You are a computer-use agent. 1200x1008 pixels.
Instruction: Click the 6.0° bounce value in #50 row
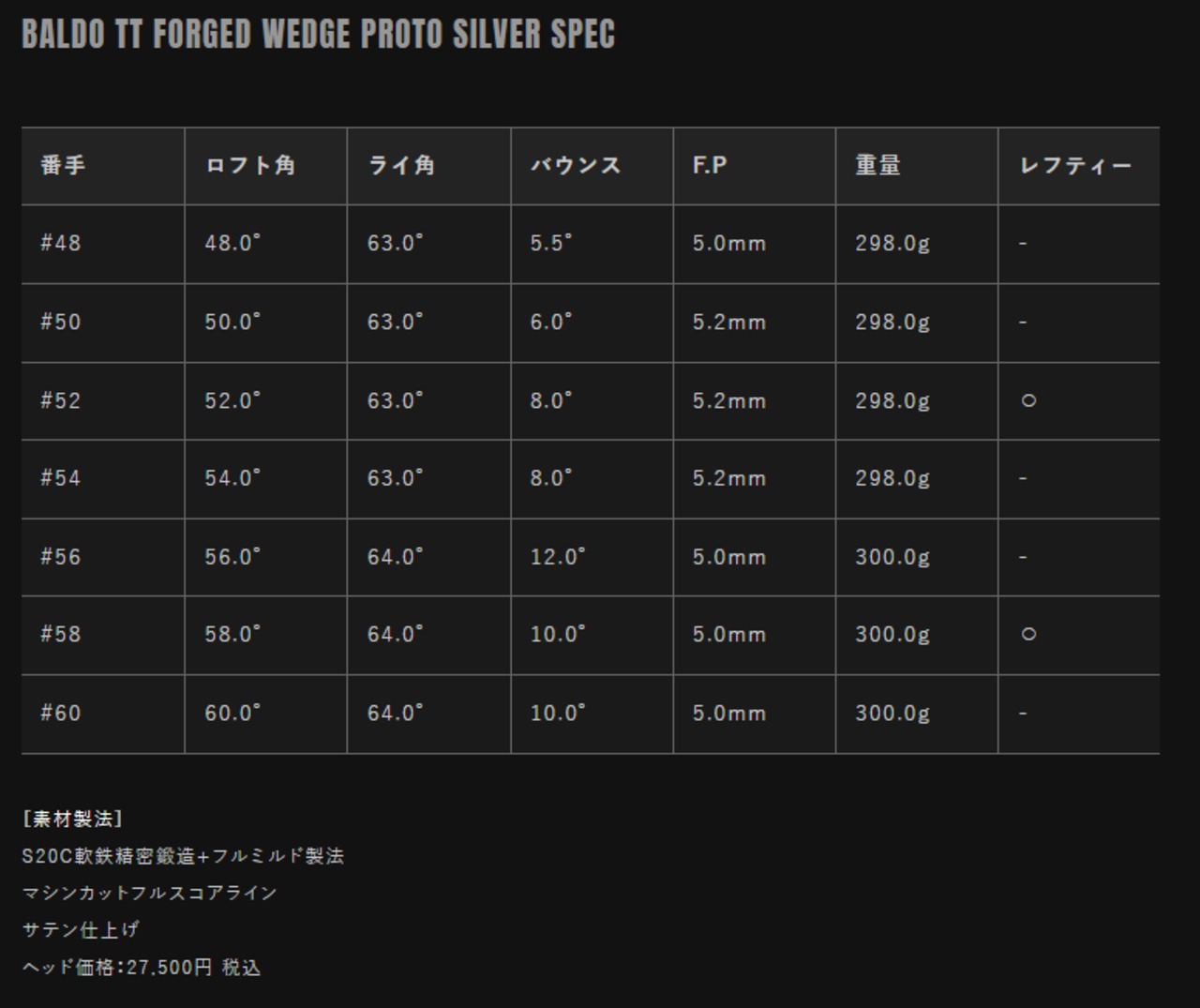coord(551,323)
